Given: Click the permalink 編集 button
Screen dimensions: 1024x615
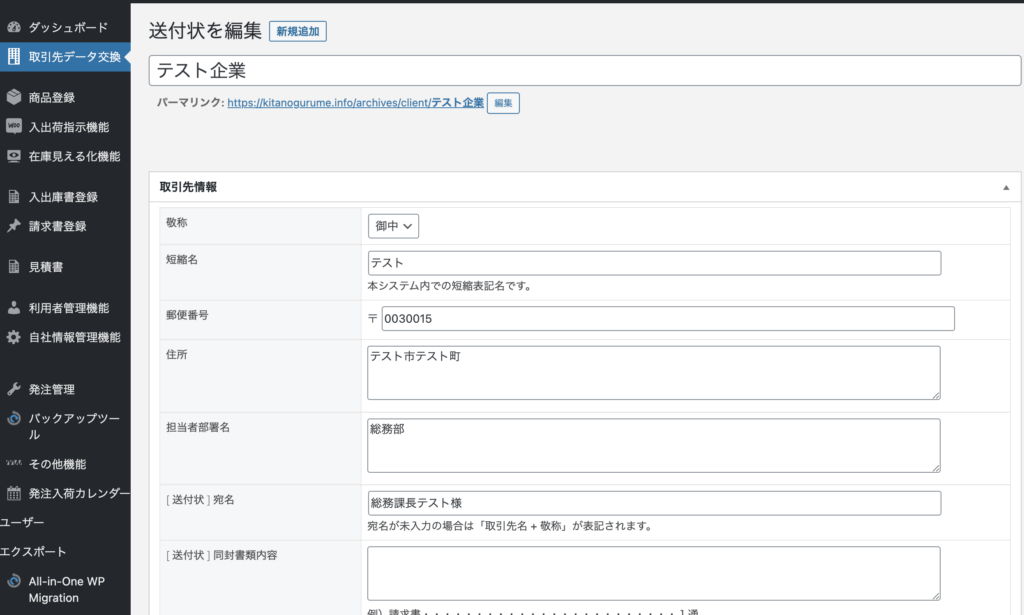Looking at the screenshot, I should [503, 103].
